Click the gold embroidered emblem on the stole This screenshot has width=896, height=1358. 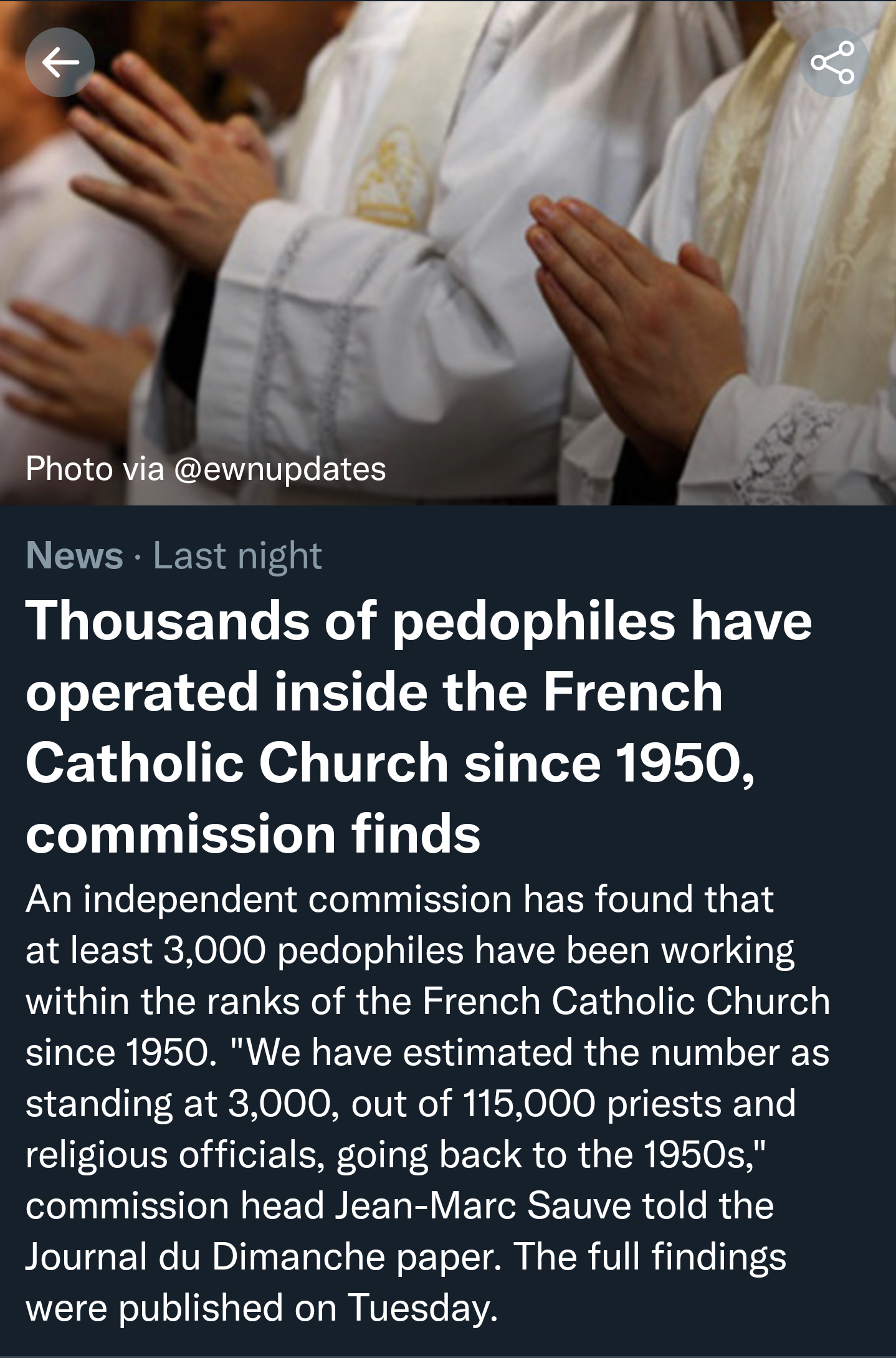pyautogui.click(x=388, y=175)
